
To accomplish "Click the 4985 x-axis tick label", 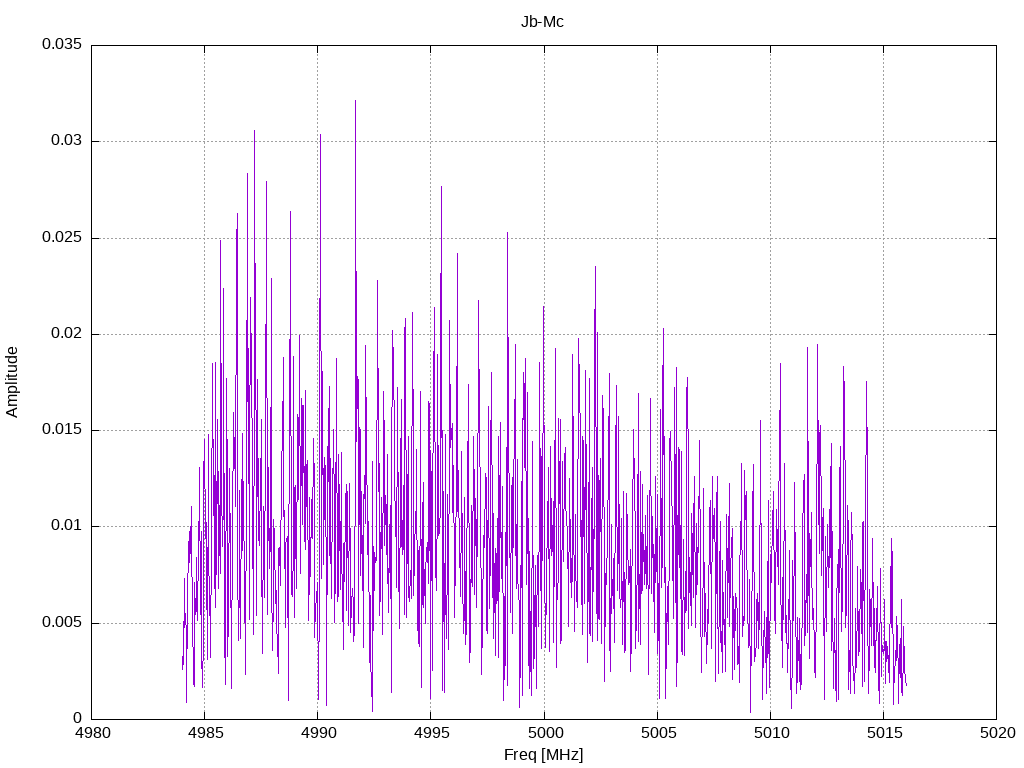I will [205, 733].
